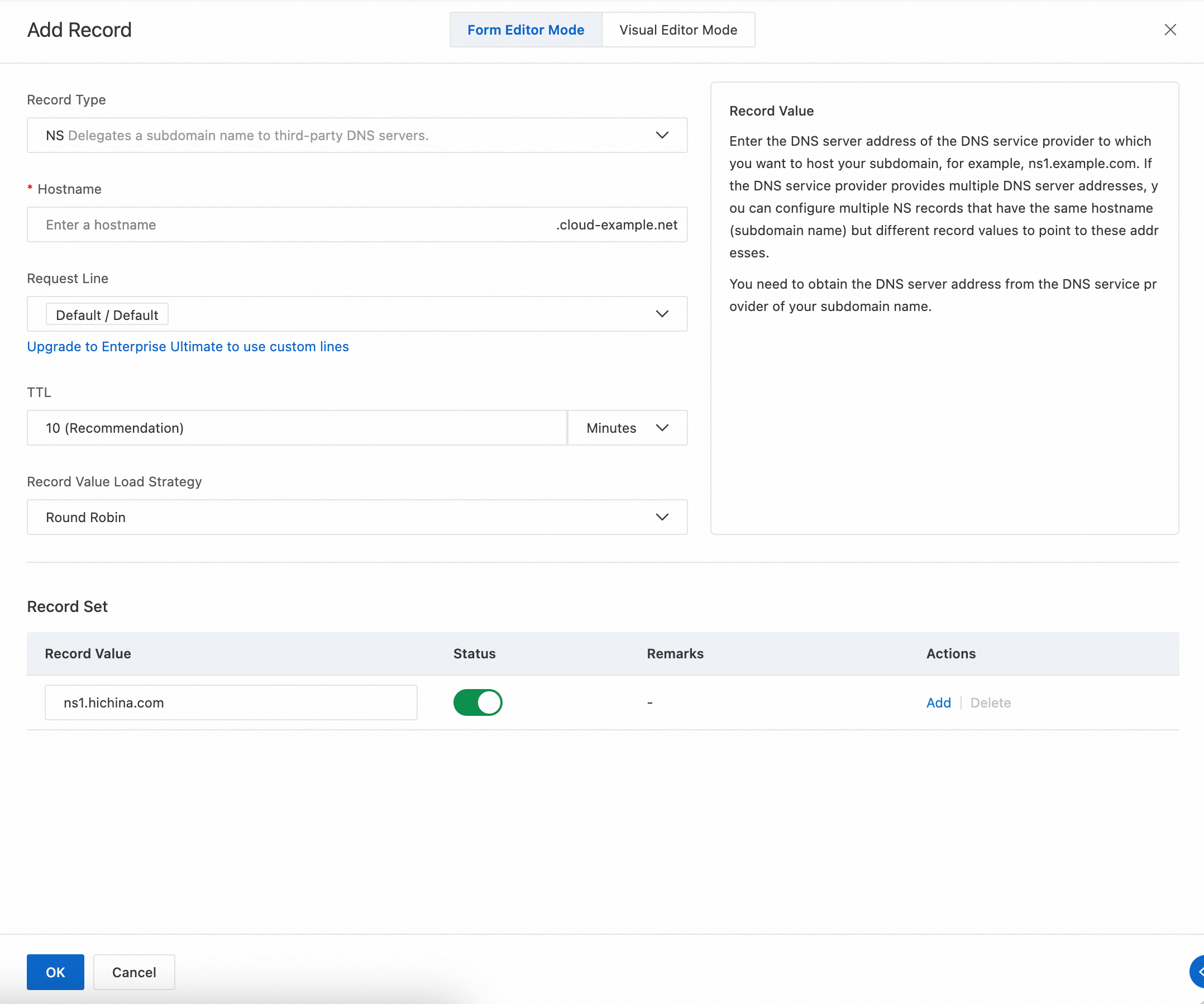Click the Default / Default line tag
Image resolution: width=1204 pixels, height=1004 pixels.
click(x=107, y=315)
